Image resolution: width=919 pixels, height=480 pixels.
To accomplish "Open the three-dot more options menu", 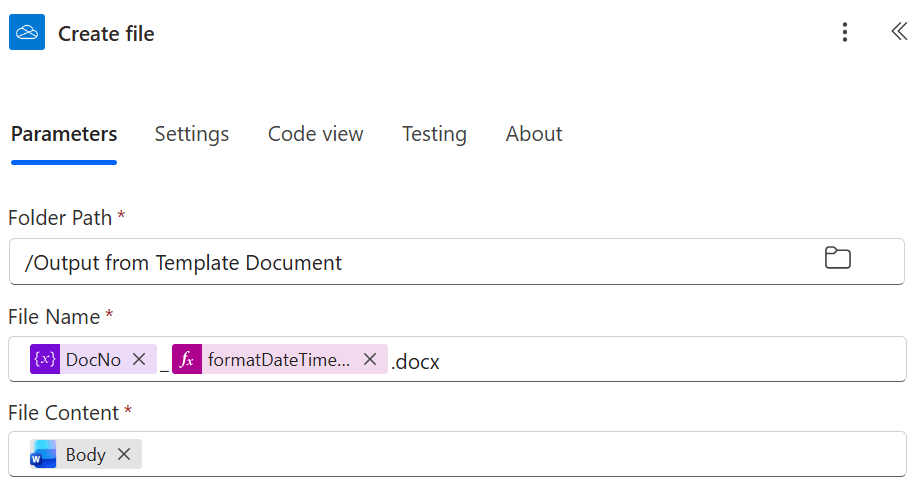I will [845, 33].
